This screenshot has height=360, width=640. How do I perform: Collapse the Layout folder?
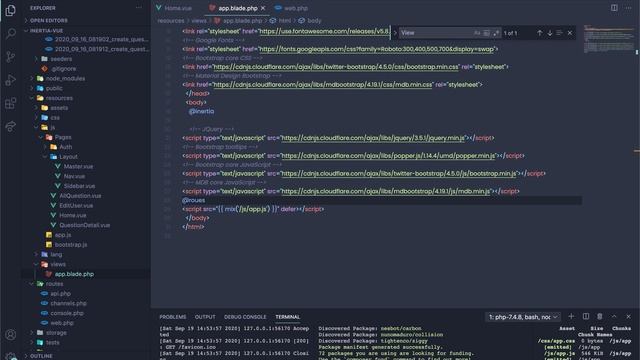68,157
